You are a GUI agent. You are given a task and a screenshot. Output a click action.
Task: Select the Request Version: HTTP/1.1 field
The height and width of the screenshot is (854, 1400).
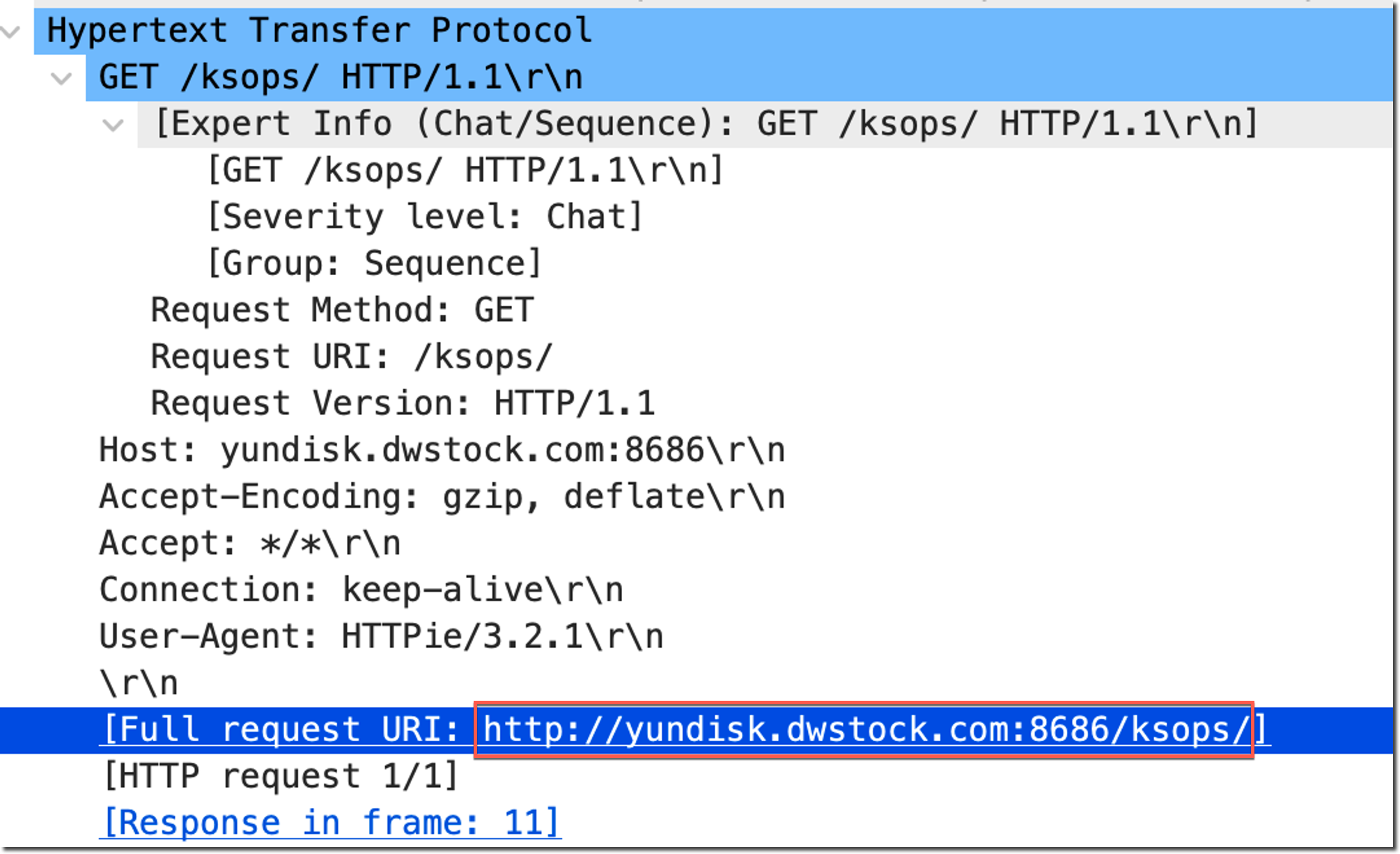coord(403,404)
